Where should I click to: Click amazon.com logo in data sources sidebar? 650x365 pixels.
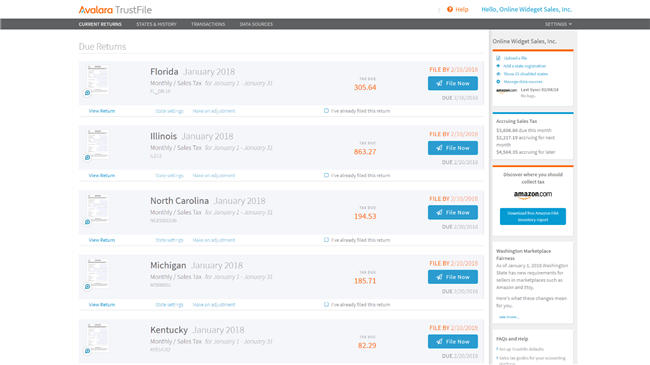(x=507, y=90)
